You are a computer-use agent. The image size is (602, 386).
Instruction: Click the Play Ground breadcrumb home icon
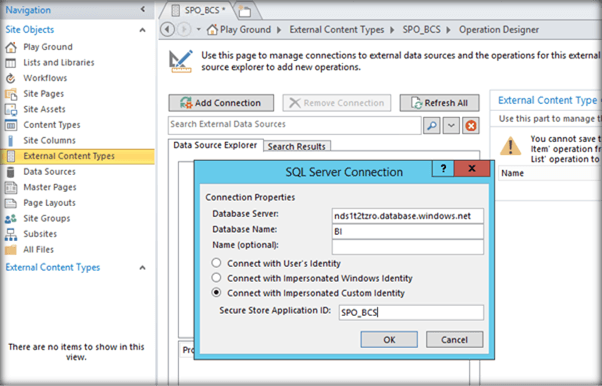coord(212,30)
